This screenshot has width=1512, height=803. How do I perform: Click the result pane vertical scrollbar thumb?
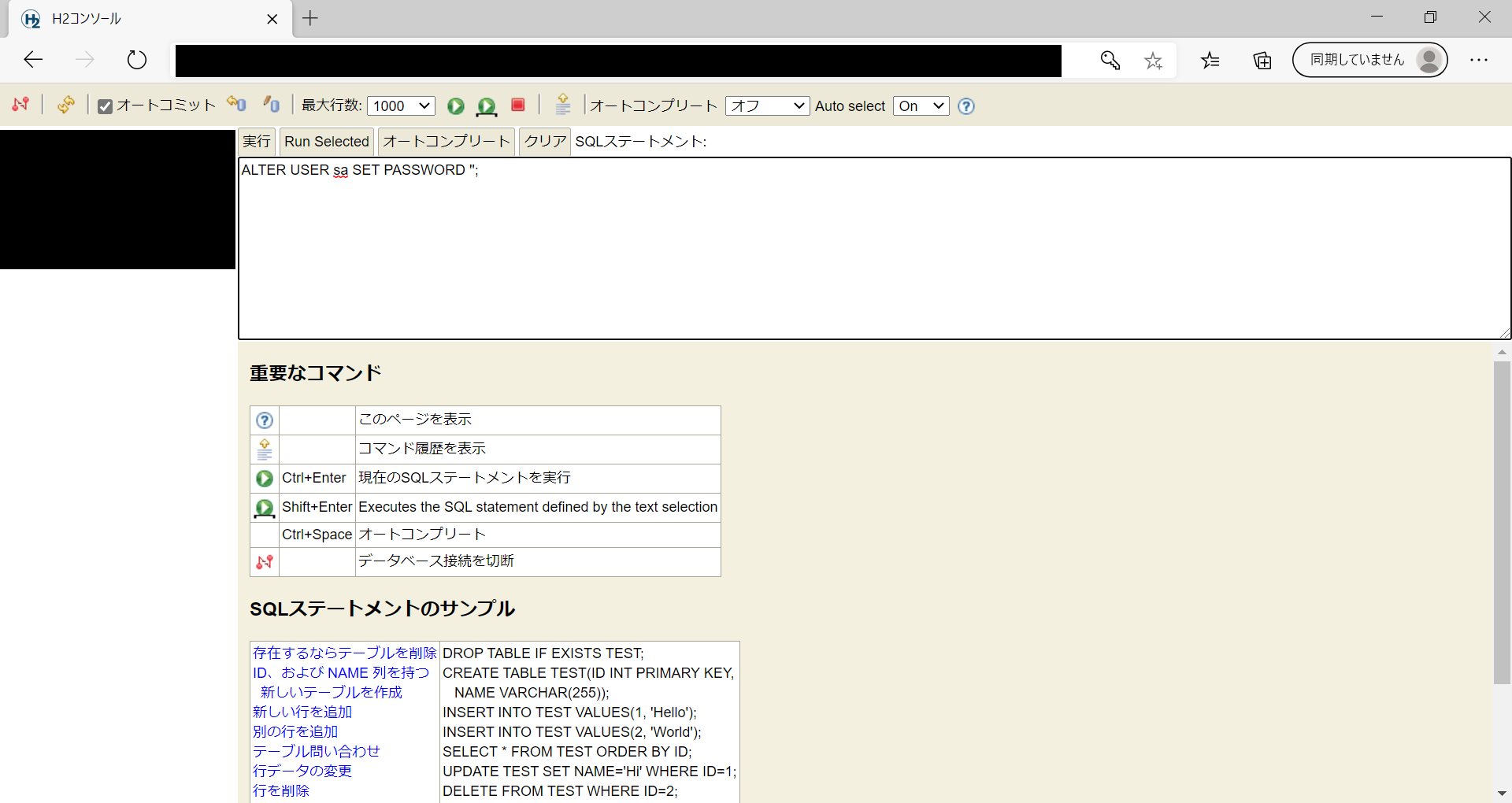[1502, 523]
